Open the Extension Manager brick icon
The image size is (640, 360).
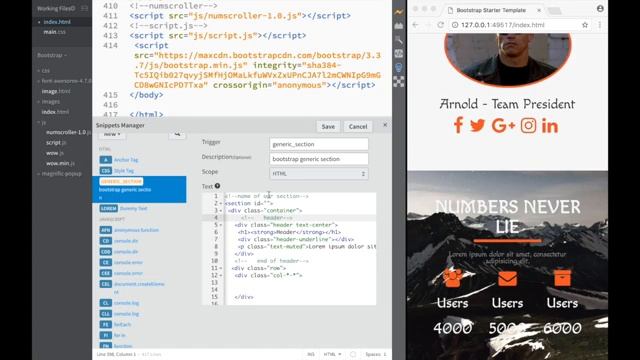pyautogui.click(x=399, y=26)
